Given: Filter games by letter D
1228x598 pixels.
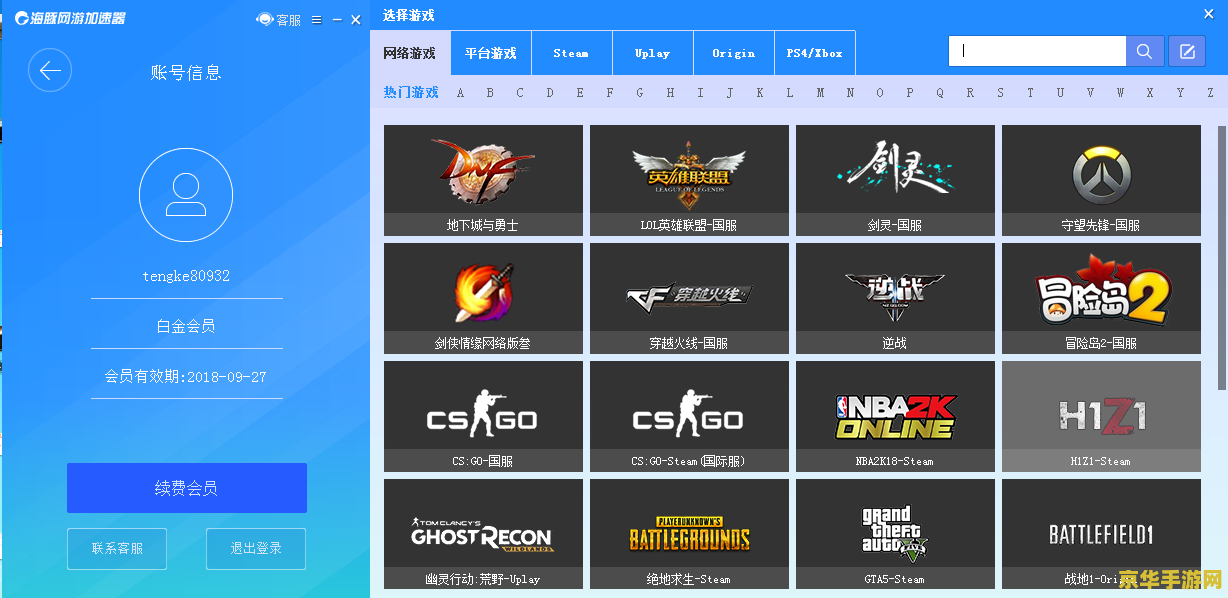Looking at the screenshot, I should [550, 93].
